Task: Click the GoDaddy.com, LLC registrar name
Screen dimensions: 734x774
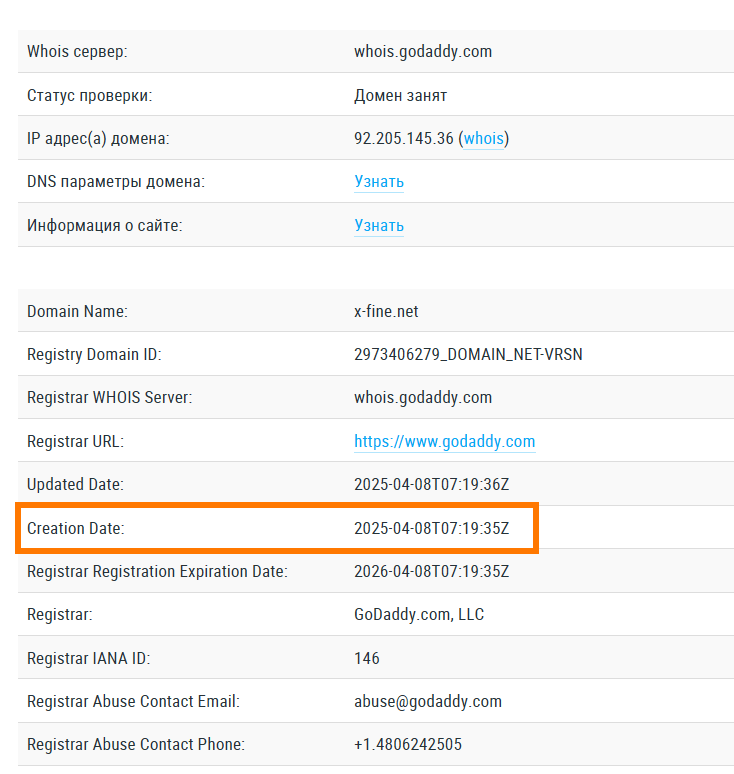Action: coord(419,614)
